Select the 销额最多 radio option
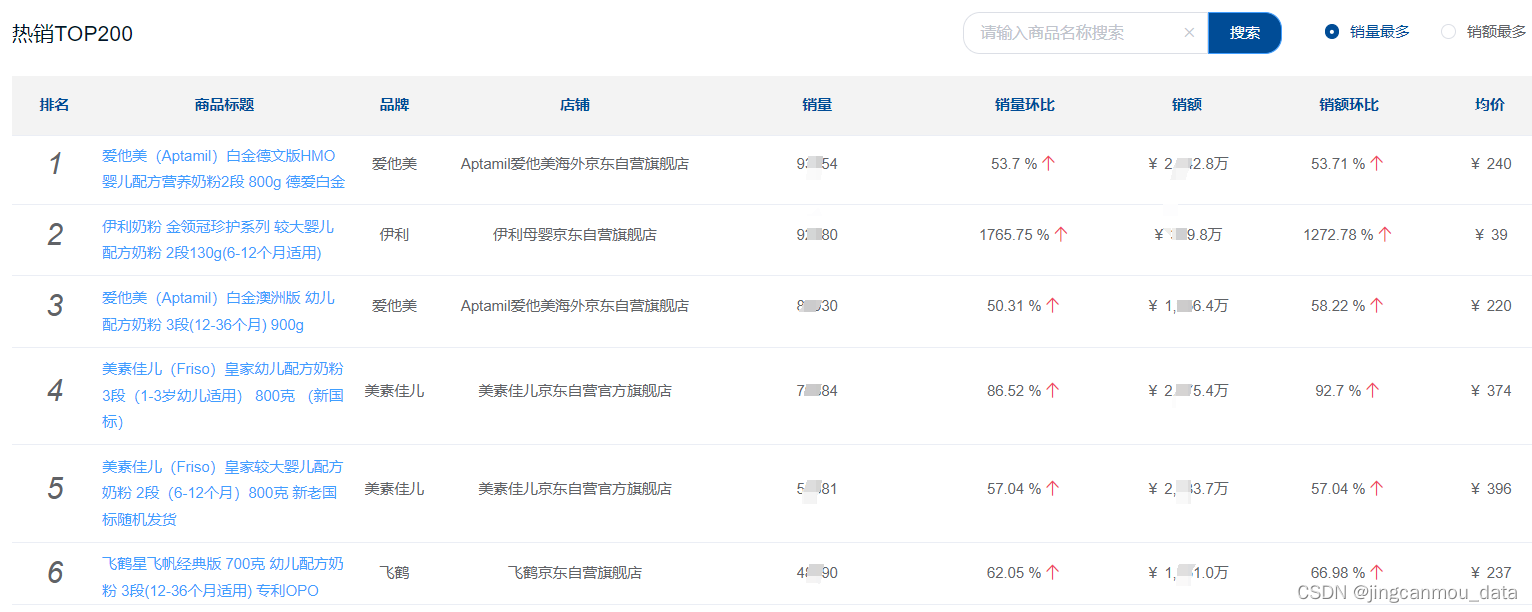 (1484, 32)
